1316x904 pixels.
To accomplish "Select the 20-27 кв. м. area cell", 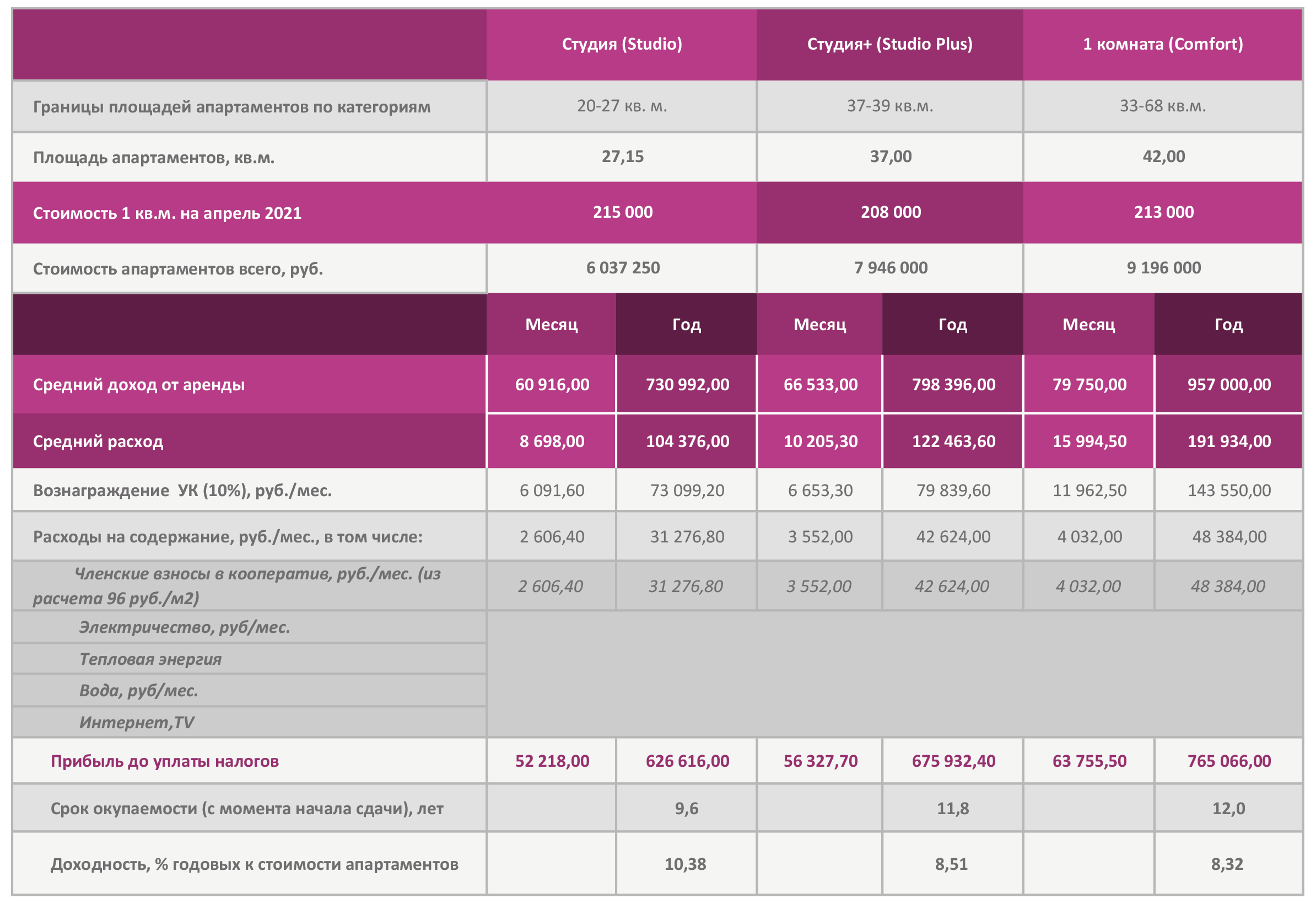I will click(x=622, y=106).
